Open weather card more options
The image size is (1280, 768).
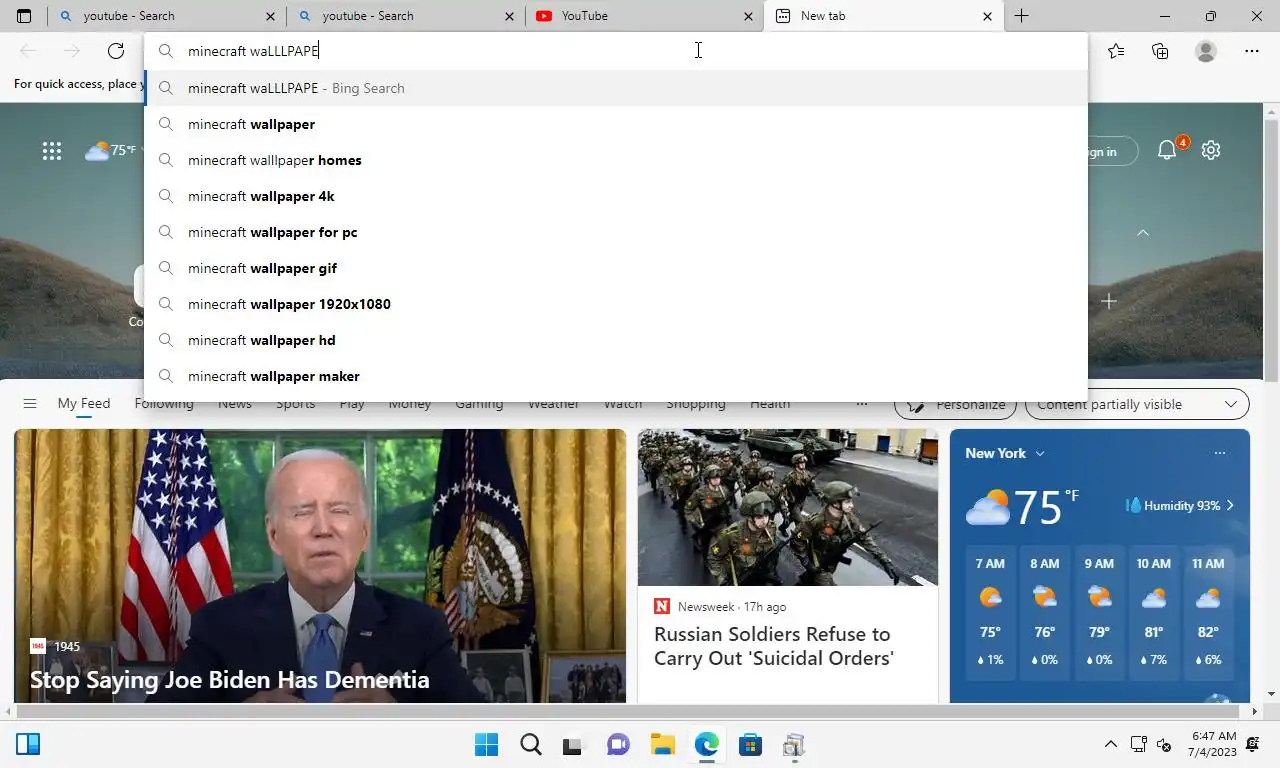click(x=1219, y=453)
